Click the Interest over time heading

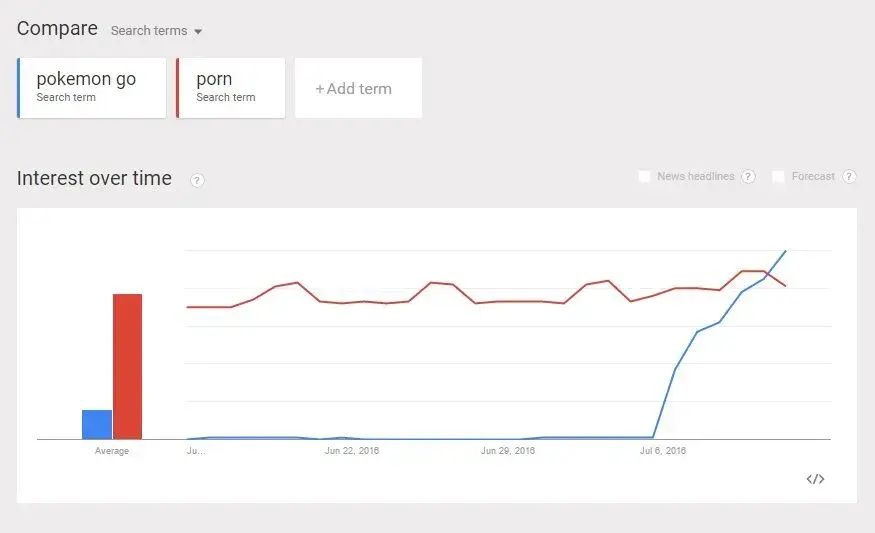(94, 179)
